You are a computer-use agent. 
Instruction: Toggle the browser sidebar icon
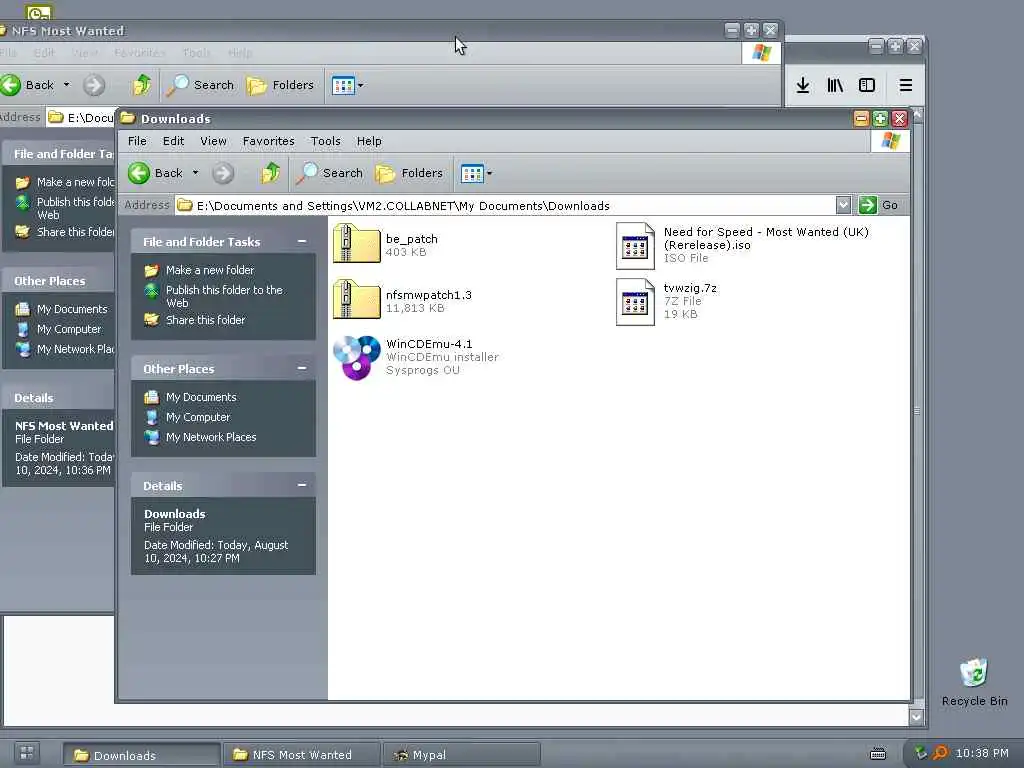(867, 85)
